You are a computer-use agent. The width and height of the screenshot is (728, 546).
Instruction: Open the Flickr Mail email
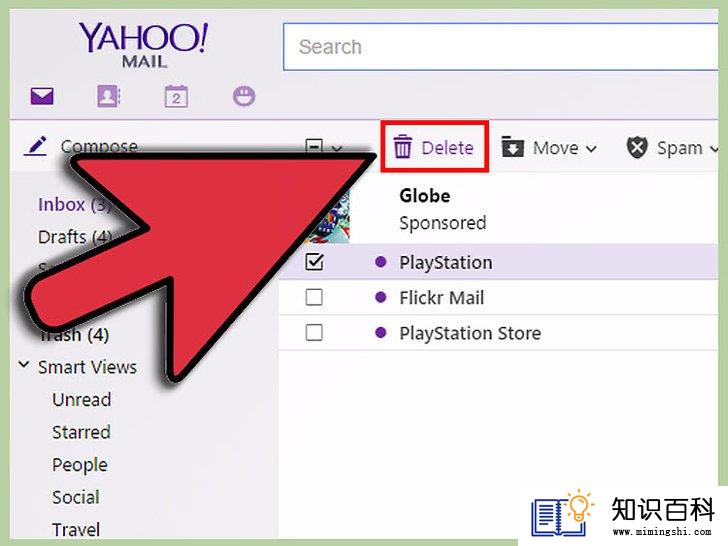point(498,298)
